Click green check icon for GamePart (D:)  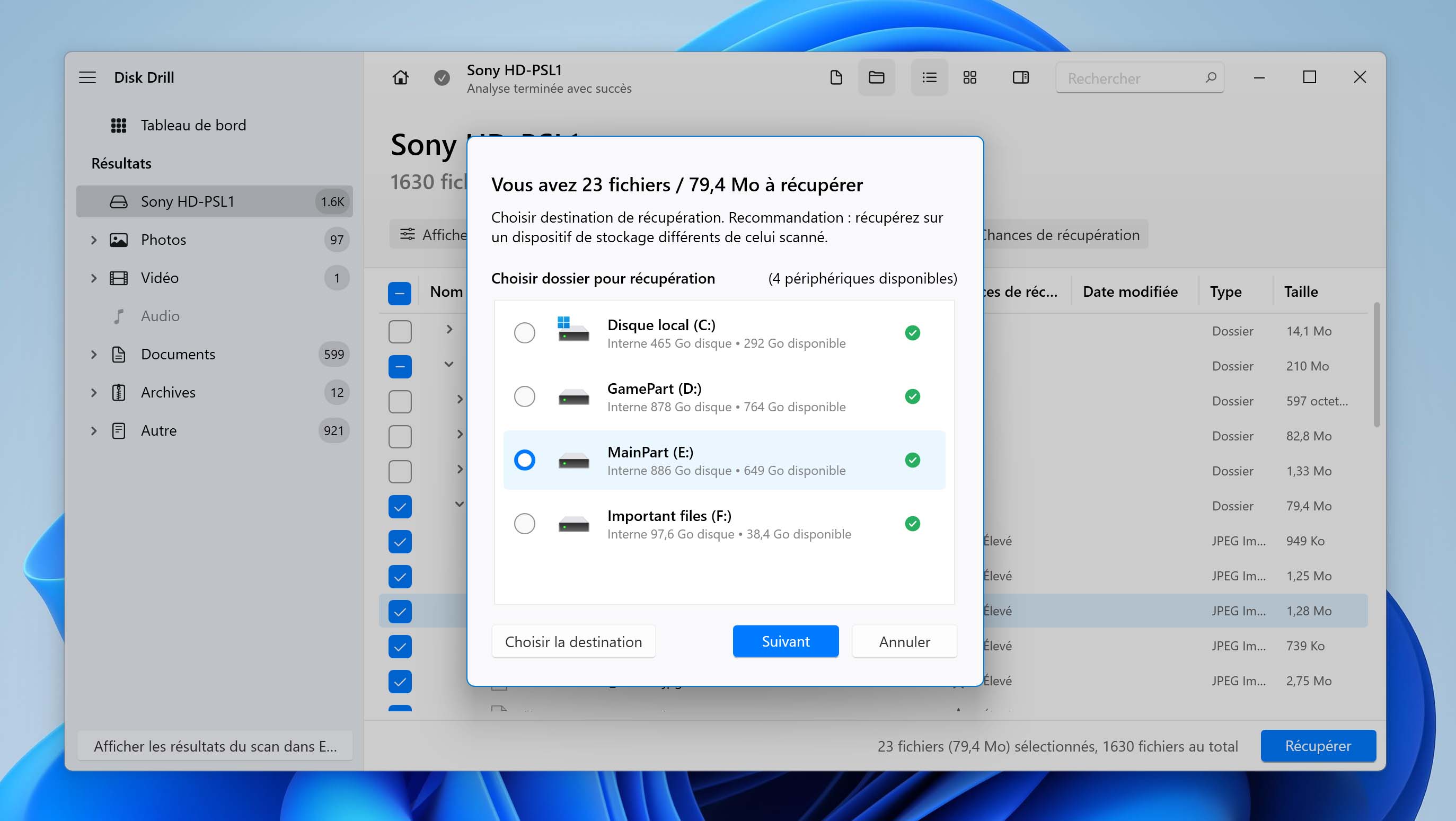click(912, 396)
